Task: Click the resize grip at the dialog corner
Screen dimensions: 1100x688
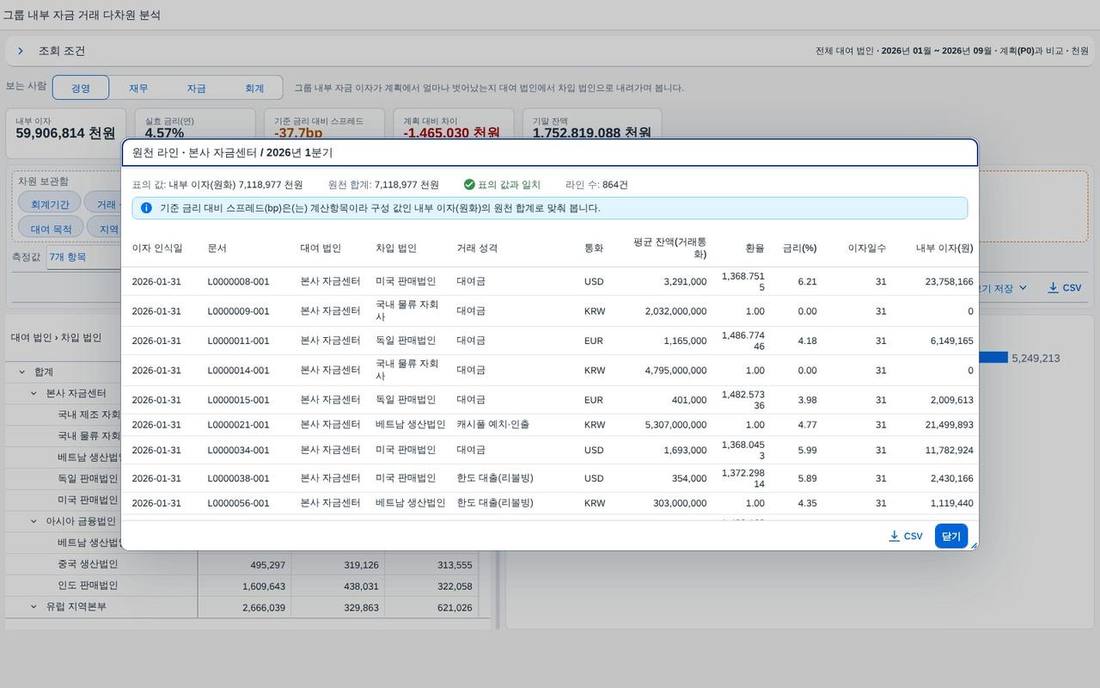Action: point(974,545)
